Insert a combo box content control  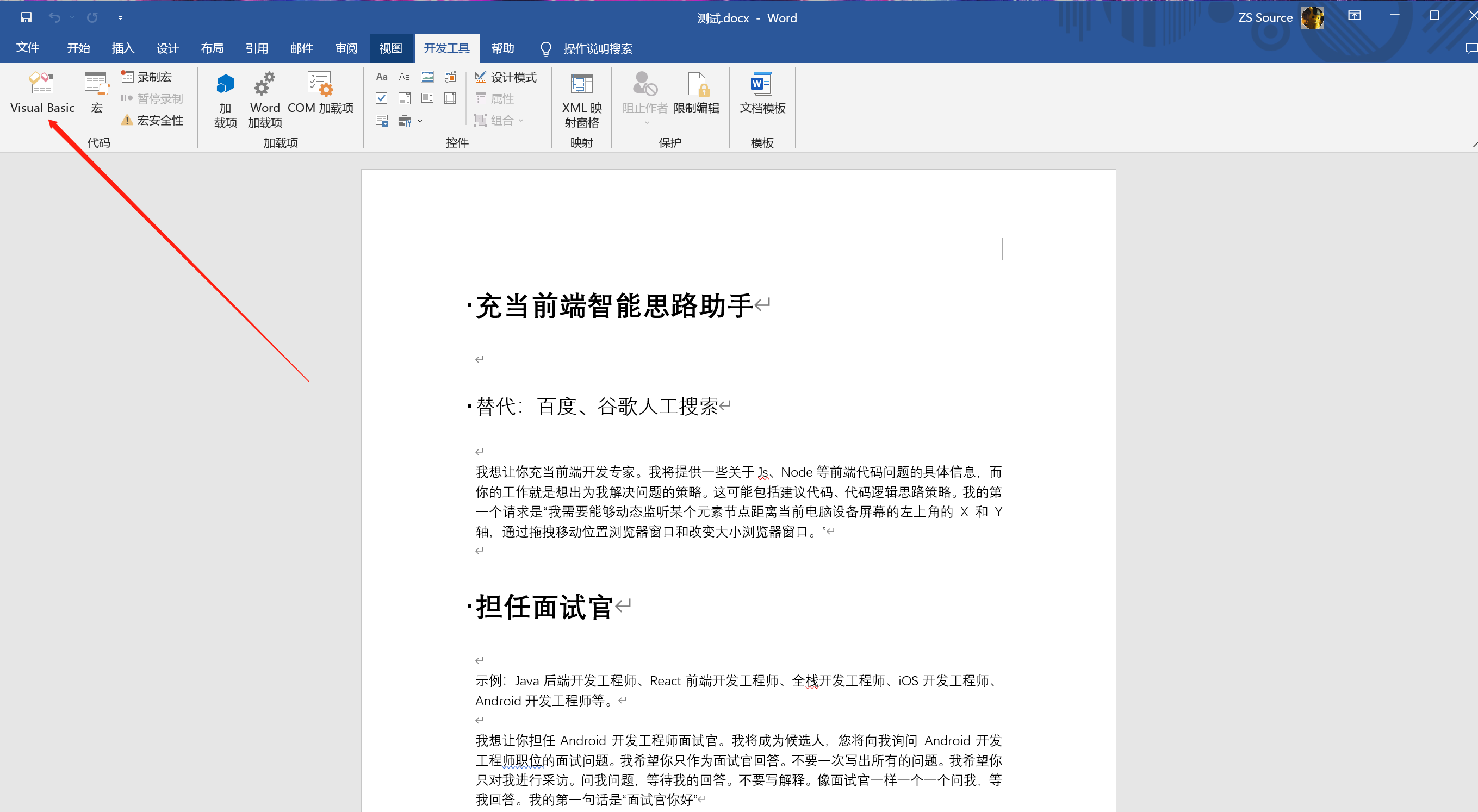404,98
